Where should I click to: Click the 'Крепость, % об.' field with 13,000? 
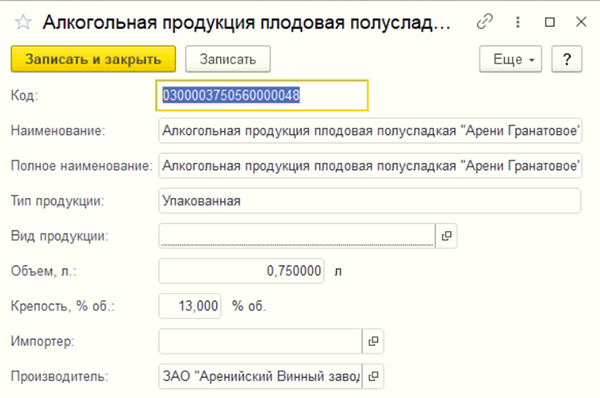tap(190, 306)
